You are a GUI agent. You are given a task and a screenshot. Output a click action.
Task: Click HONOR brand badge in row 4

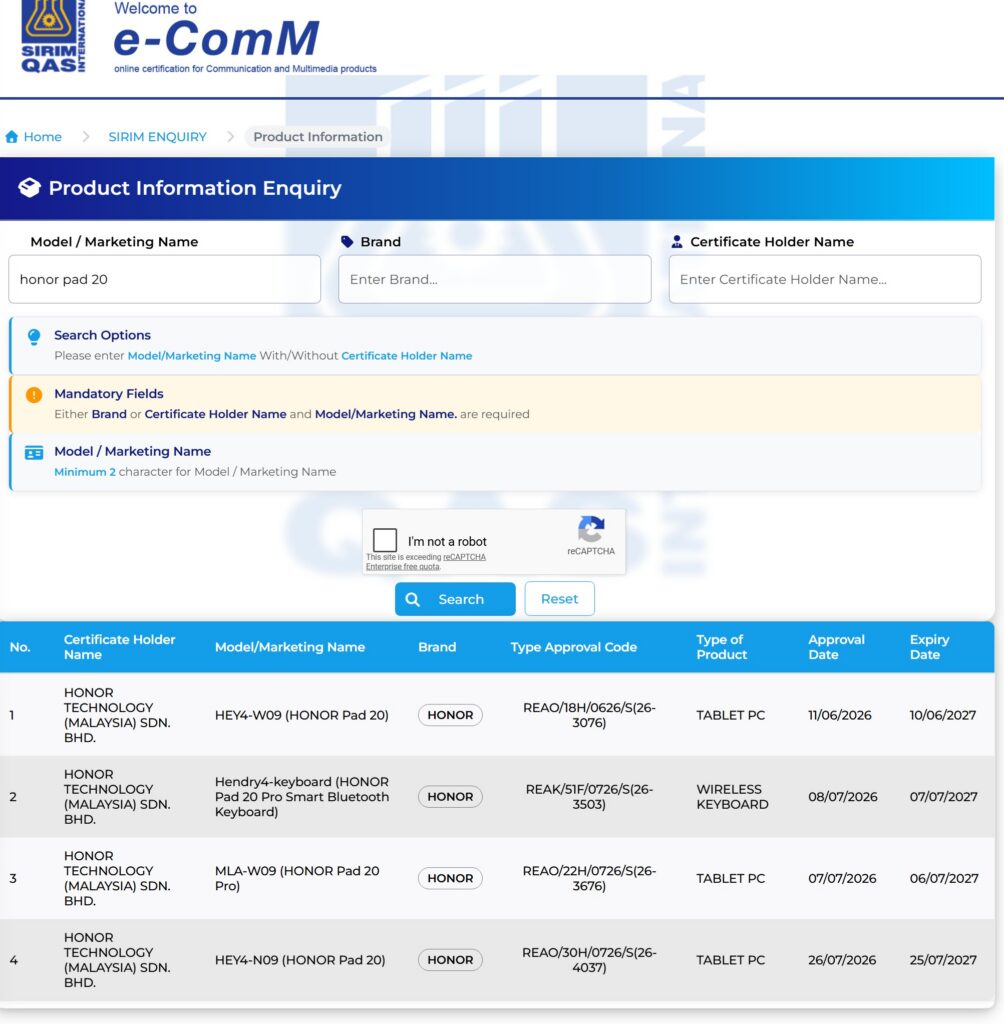[x=450, y=960]
